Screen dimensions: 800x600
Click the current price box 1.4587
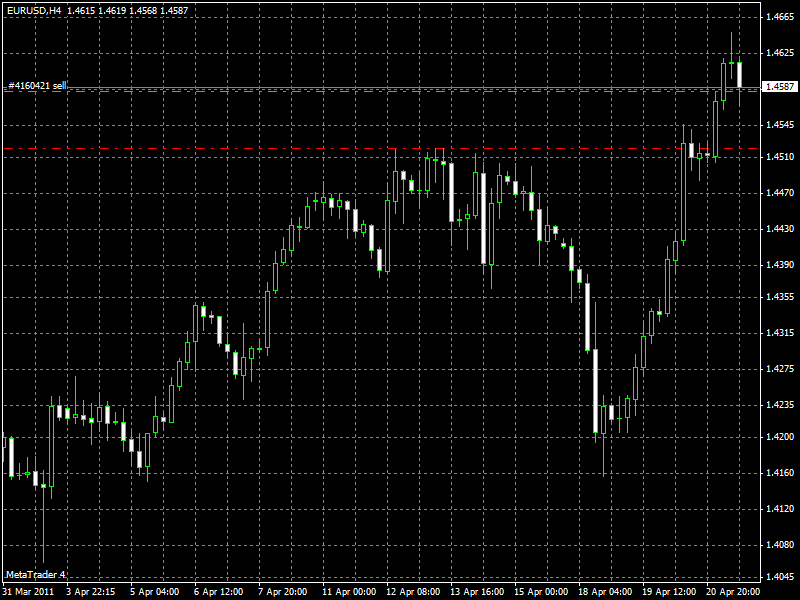[x=780, y=87]
